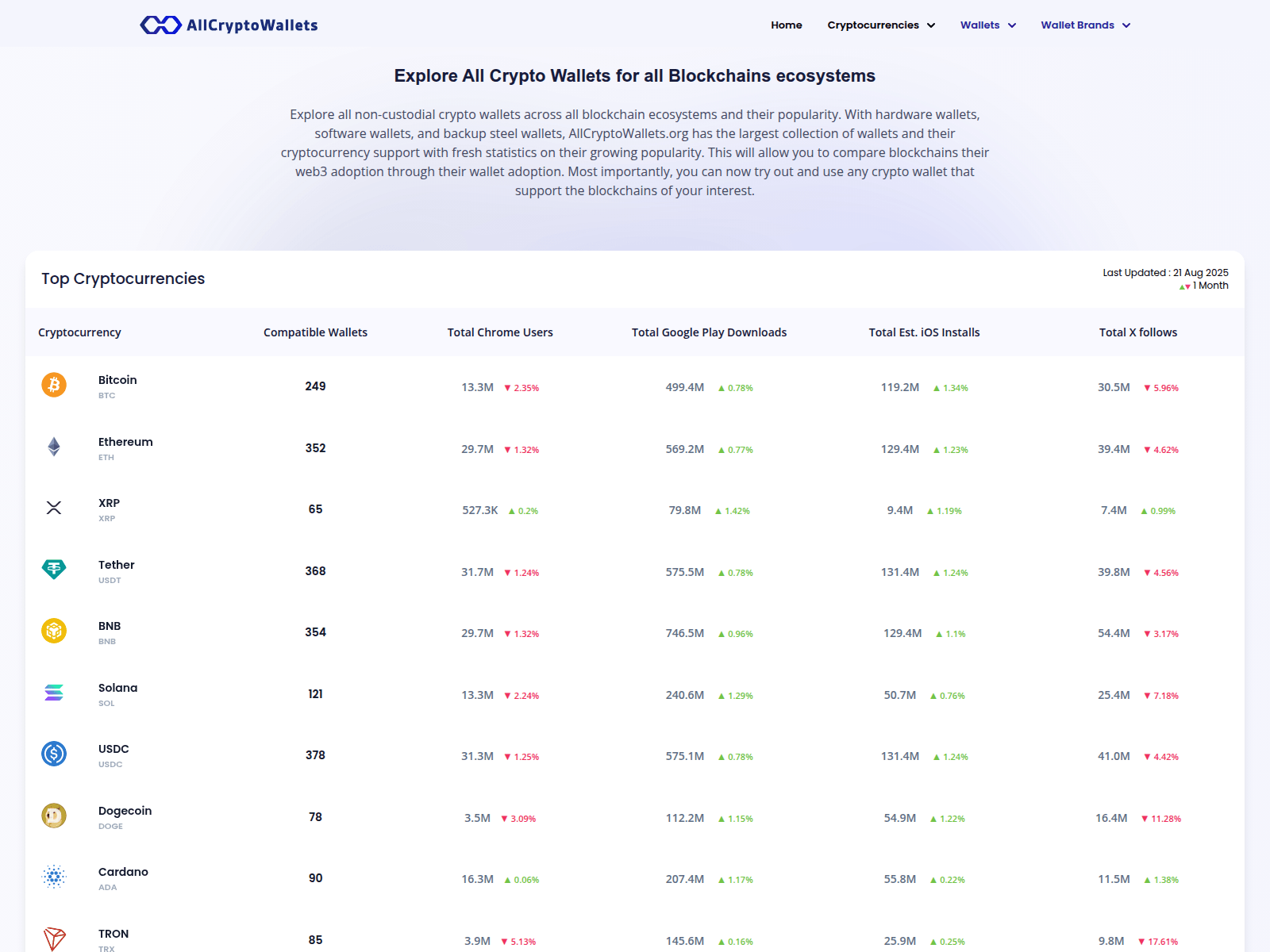The width and height of the screenshot is (1270, 952).
Task: Click the Bitcoin coin icon
Action: (54, 386)
